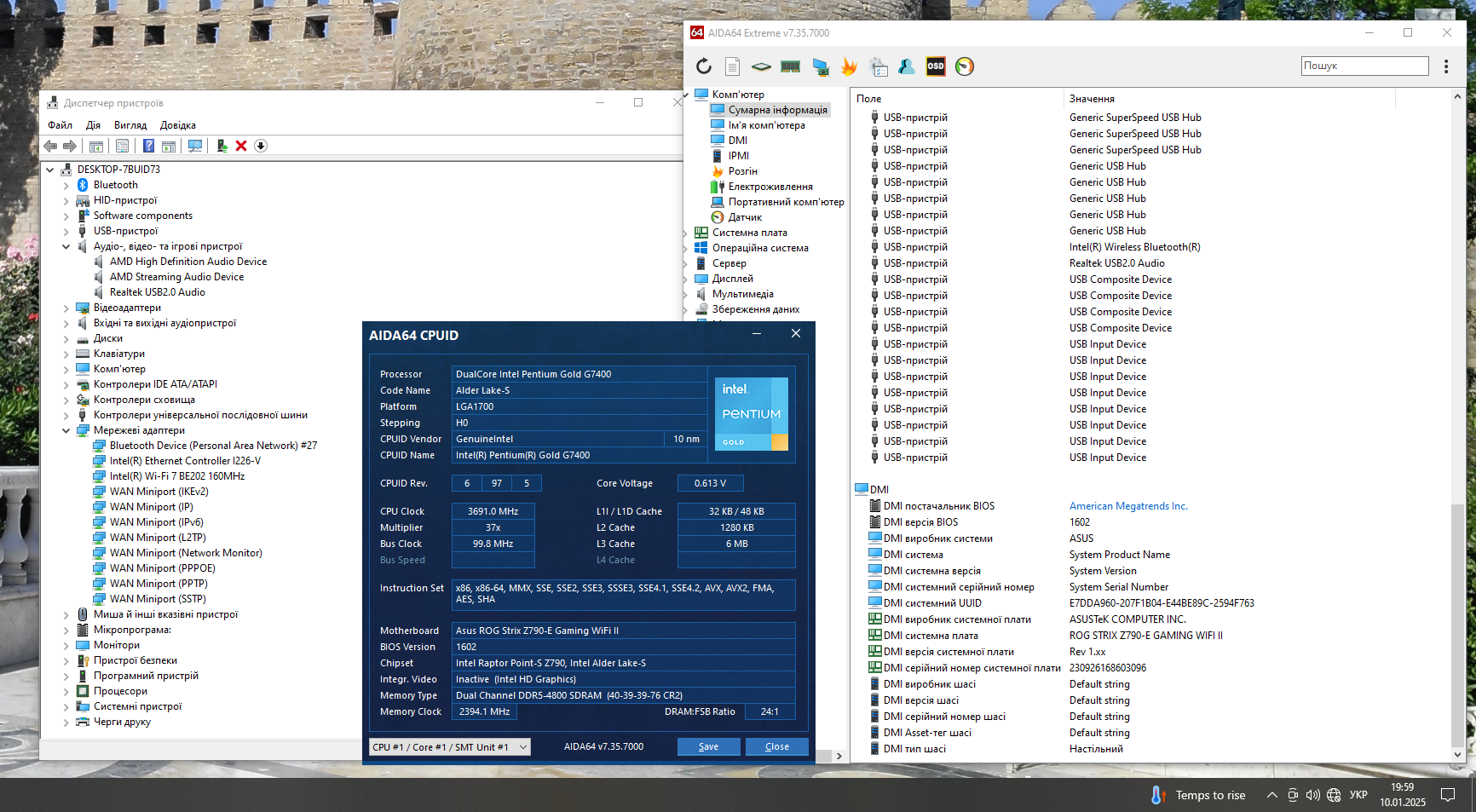
Task: Select AMD High Definition Audio Device
Action: (x=188, y=262)
